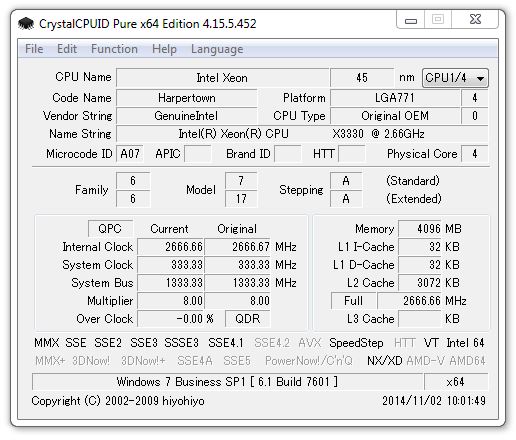Click the L1 I-Cache value 32

click(x=420, y=247)
